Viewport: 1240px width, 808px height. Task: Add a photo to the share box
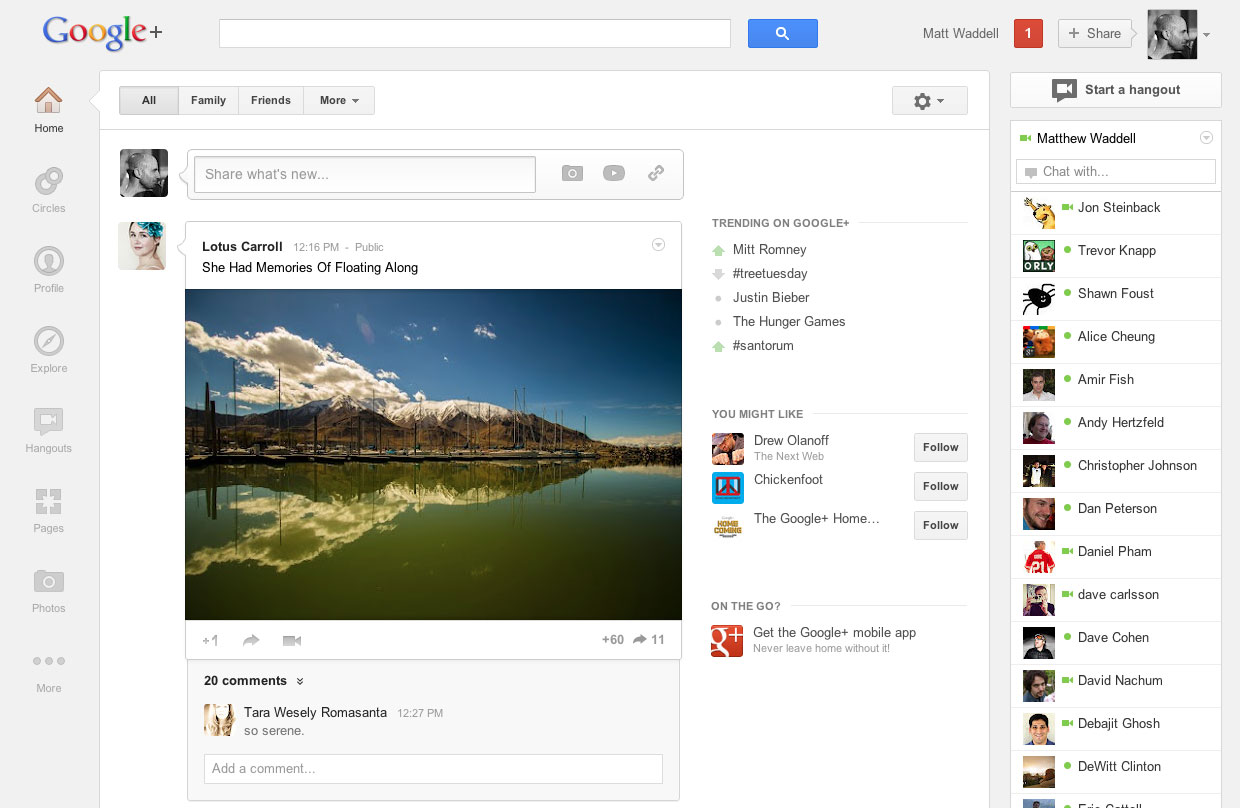point(571,173)
